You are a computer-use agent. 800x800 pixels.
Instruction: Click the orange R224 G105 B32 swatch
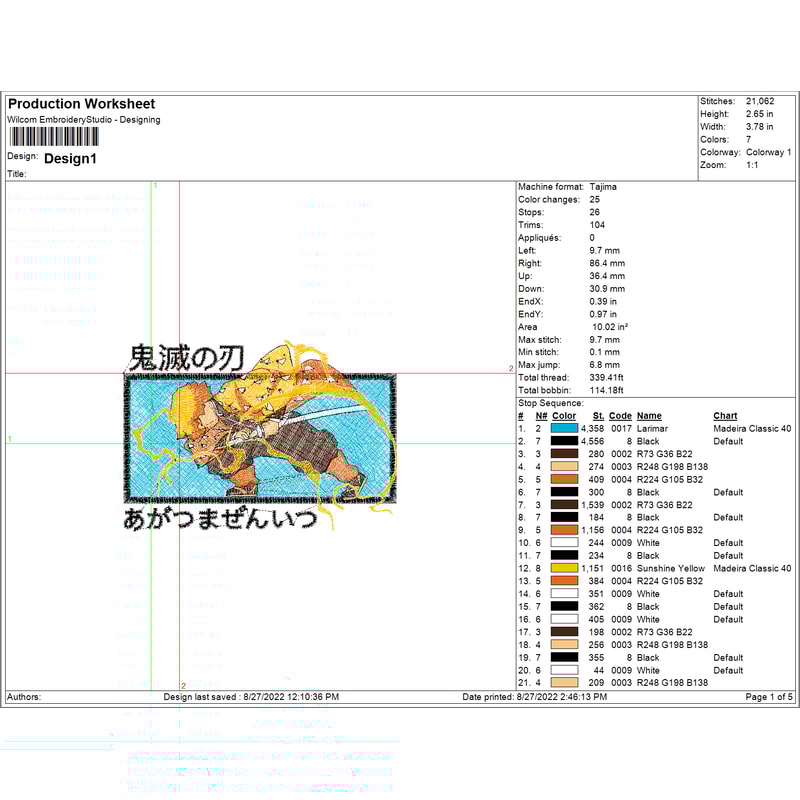pyautogui.click(x=564, y=479)
